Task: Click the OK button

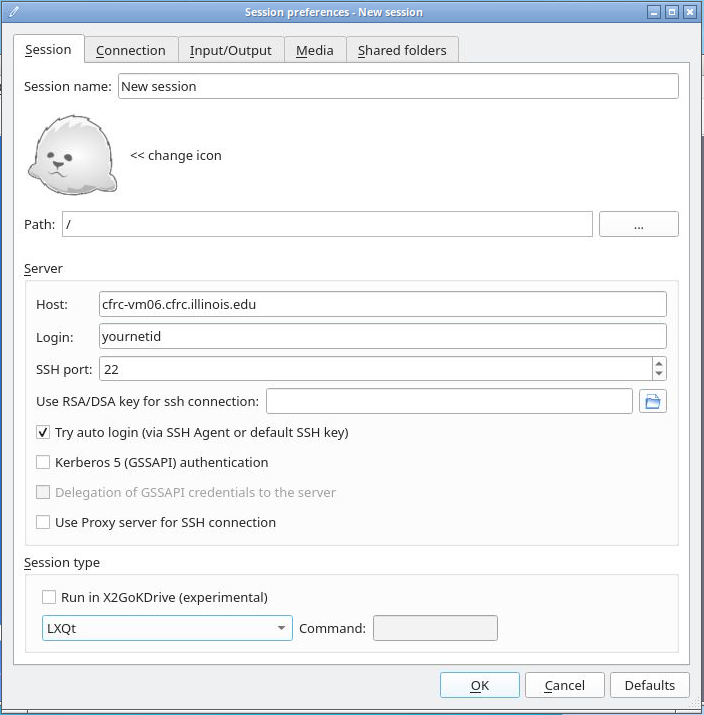Action: click(x=480, y=685)
